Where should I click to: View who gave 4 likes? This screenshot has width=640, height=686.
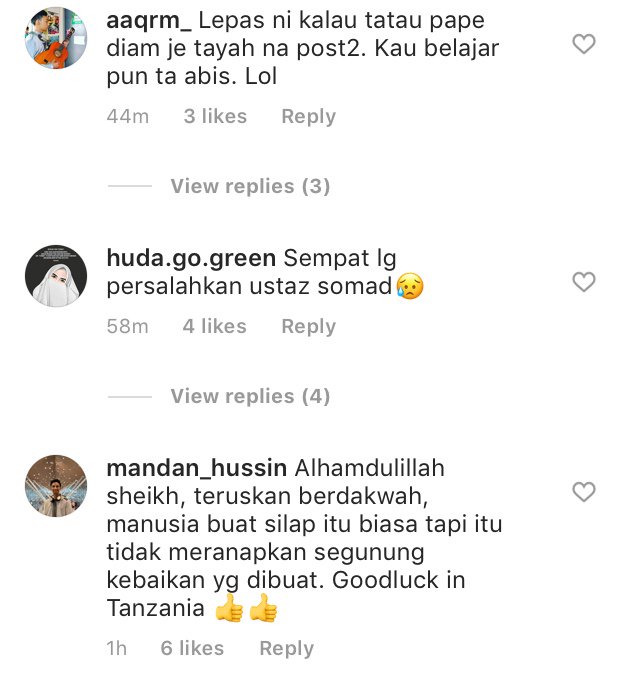(x=215, y=326)
